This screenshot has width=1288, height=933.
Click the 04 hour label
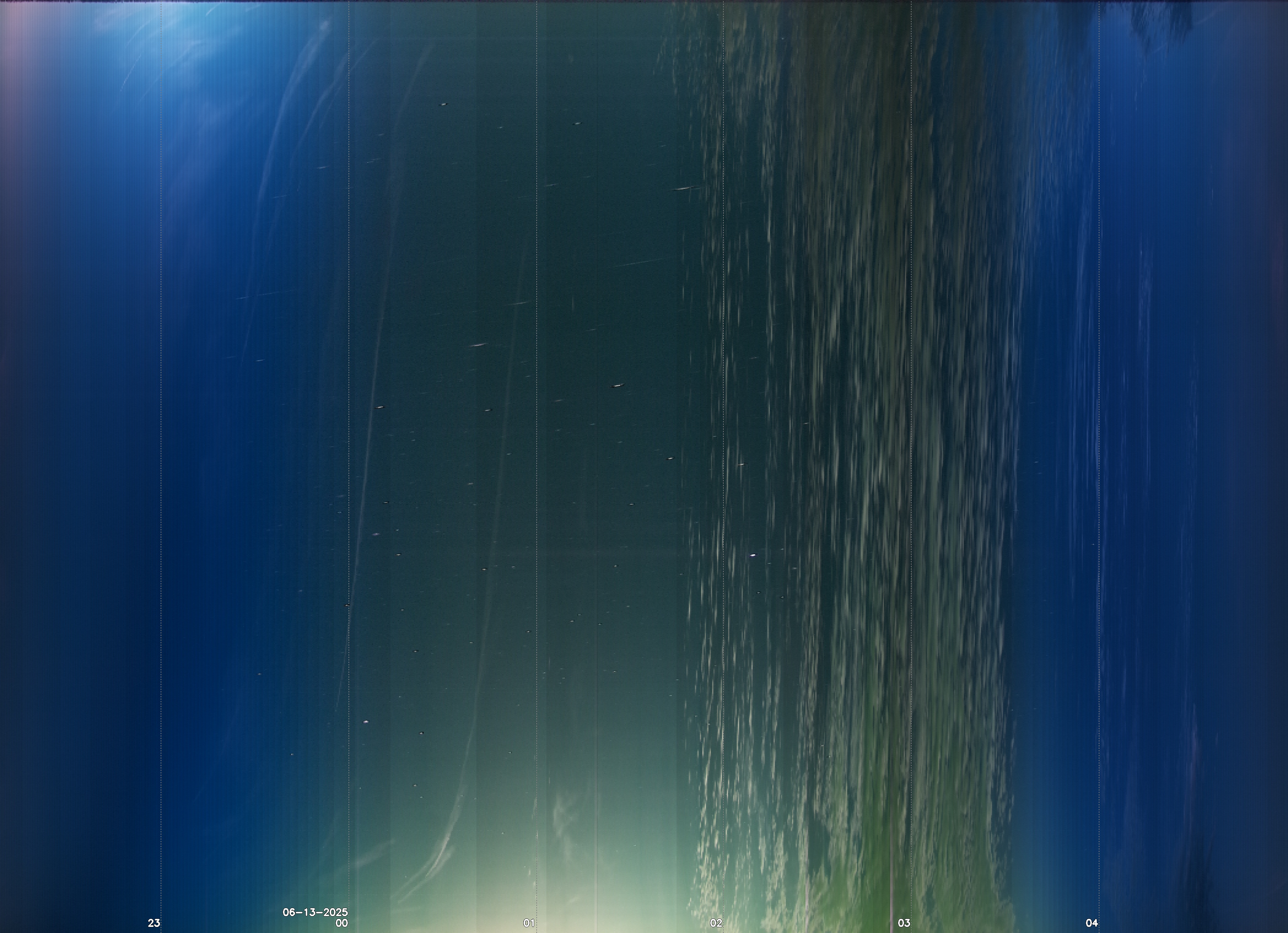(x=1092, y=923)
